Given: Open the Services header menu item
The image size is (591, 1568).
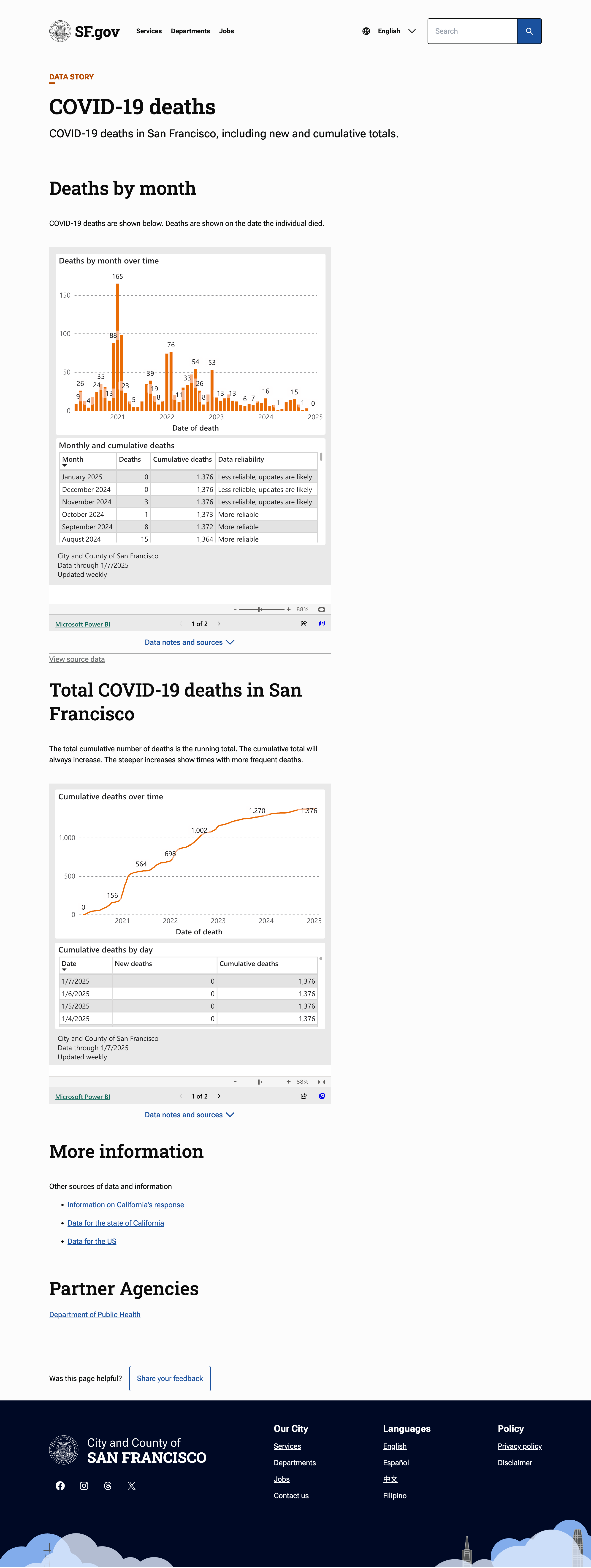Looking at the screenshot, I should 149,31.
